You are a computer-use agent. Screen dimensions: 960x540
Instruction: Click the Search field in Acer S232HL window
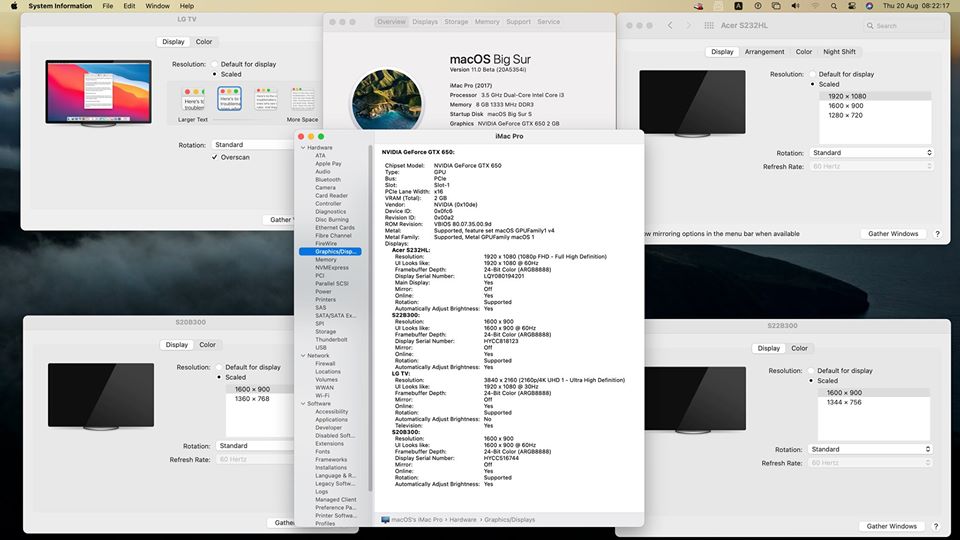[904, 26]
